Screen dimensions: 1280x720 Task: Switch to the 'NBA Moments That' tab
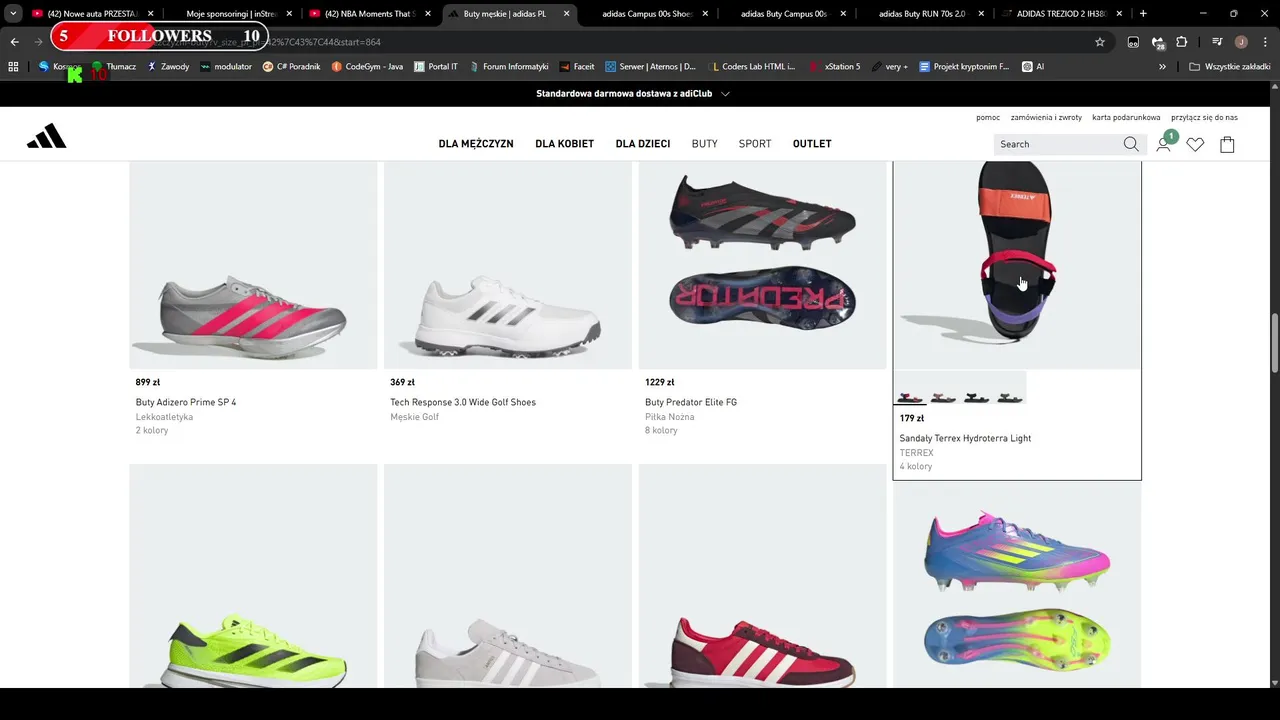pos(370,14)
